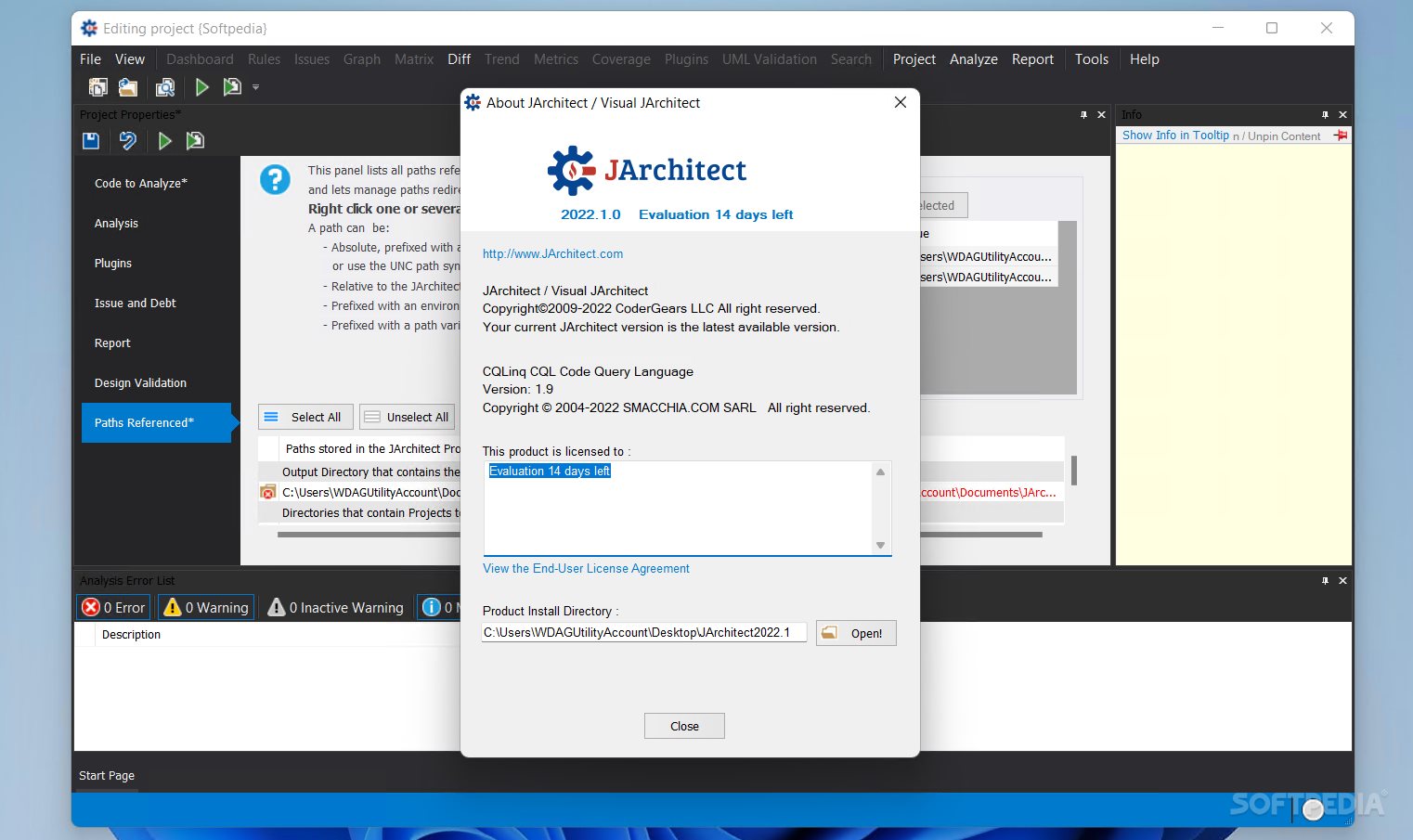This screenshot has width=1413, height=840.
Task: Click the red-marked path row icon
Action: 268,493
